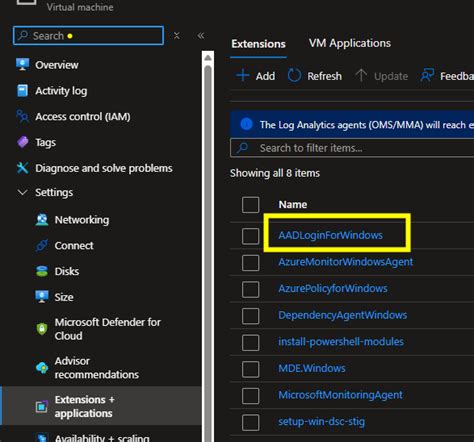
Task: Toggle the select-all checkbox beside Name
Action: tap(251, 204)
